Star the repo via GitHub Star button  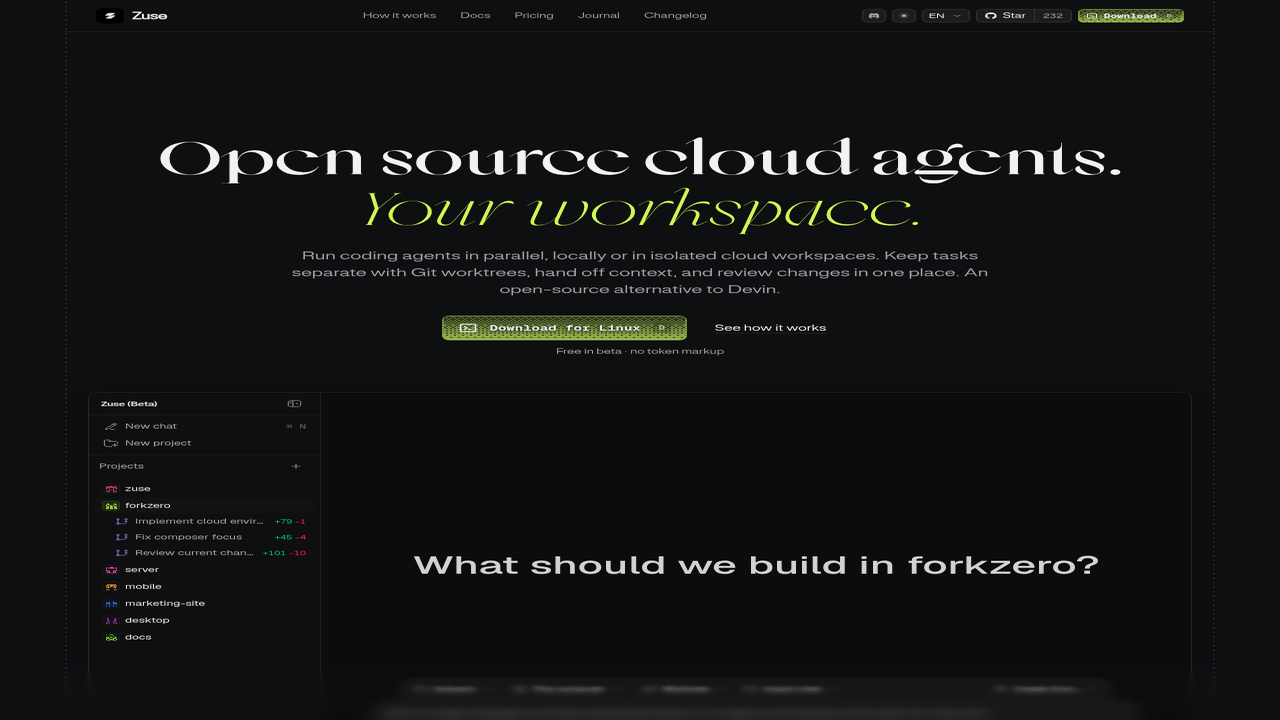(x=1005, y=16)
